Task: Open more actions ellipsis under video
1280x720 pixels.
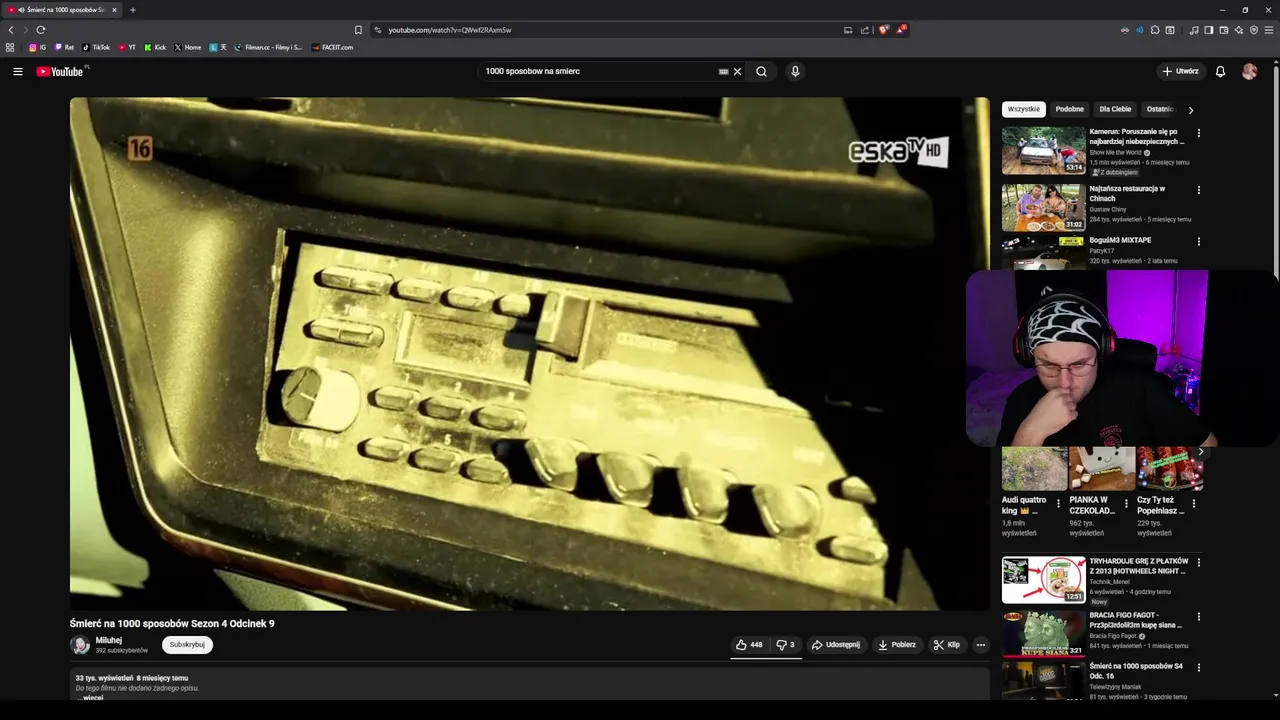Action: click(x=980, y=645)
